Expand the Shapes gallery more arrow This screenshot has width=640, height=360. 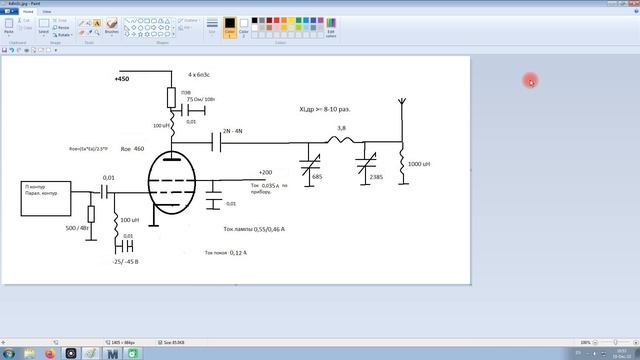pos(174,35)
